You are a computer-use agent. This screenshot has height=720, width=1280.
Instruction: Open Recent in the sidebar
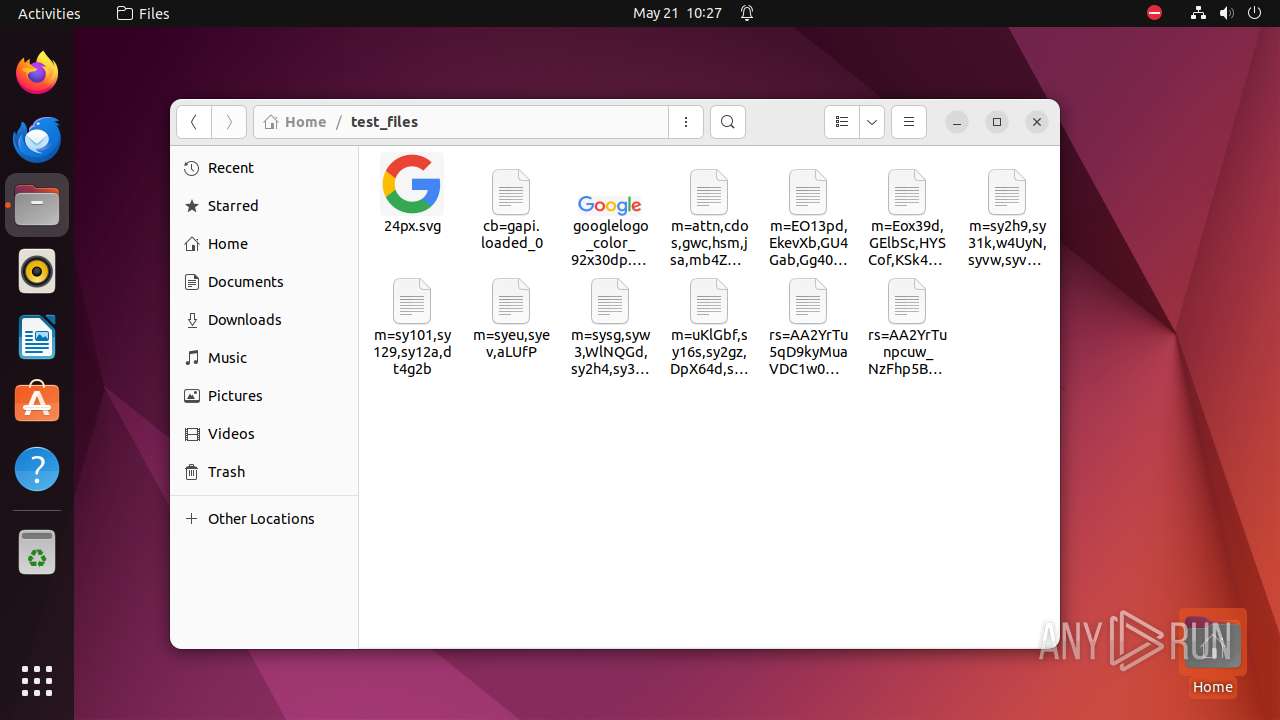coord(264,168)
